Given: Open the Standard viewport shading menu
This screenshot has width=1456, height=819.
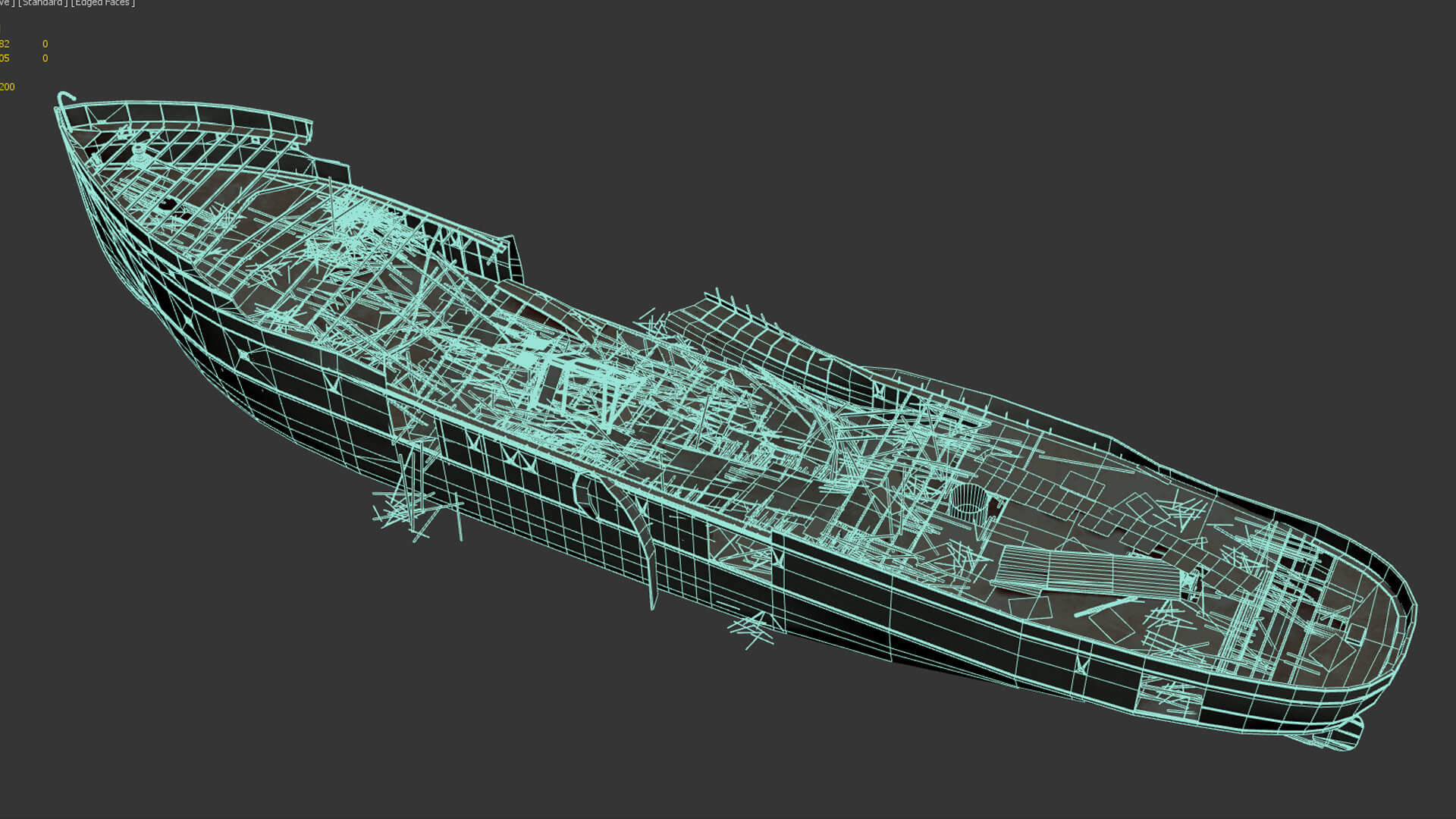Looking at the screenshot, I should [42, 3].
